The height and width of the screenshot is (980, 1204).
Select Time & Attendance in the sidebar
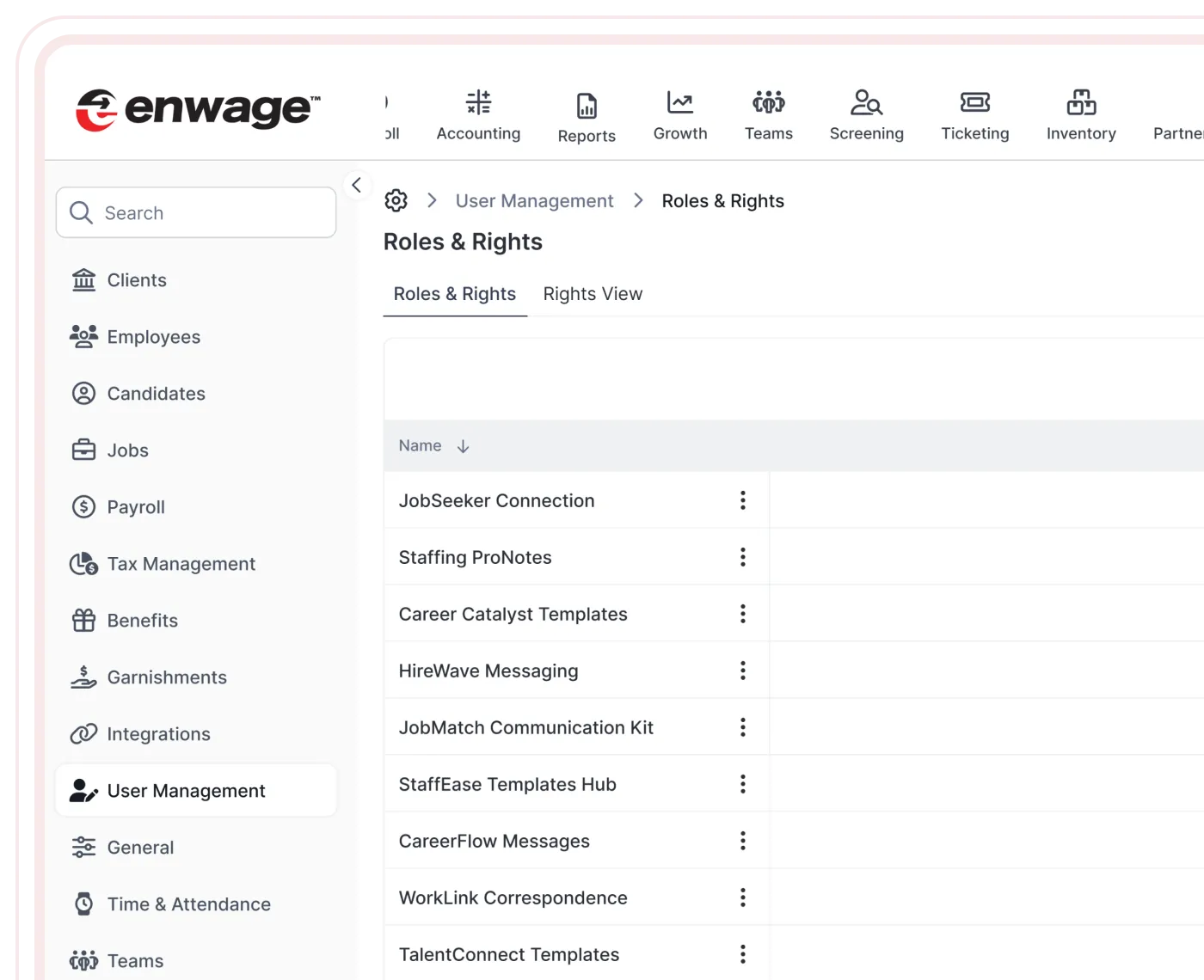coord(189,904)
